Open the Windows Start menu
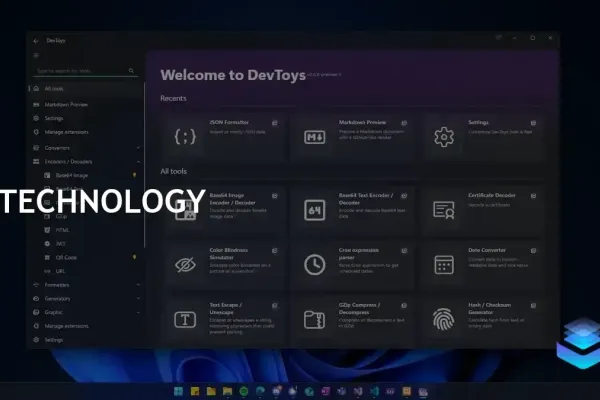The width and height of the screenshot is (600, 400). click(178, 391)
